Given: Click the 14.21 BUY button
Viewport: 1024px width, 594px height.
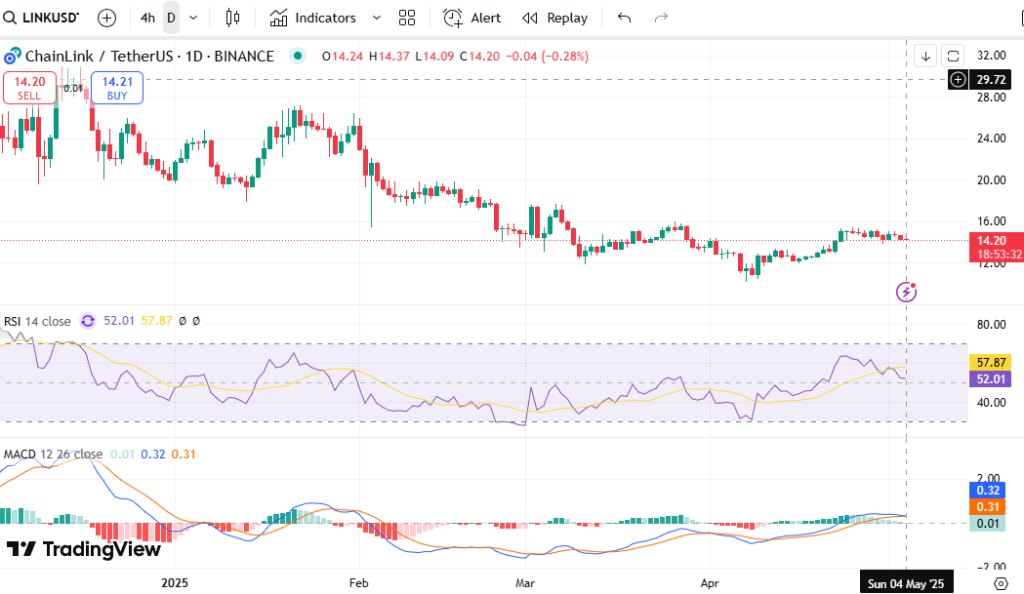Looking at the screenshot, I should click(x=117, y=88).
